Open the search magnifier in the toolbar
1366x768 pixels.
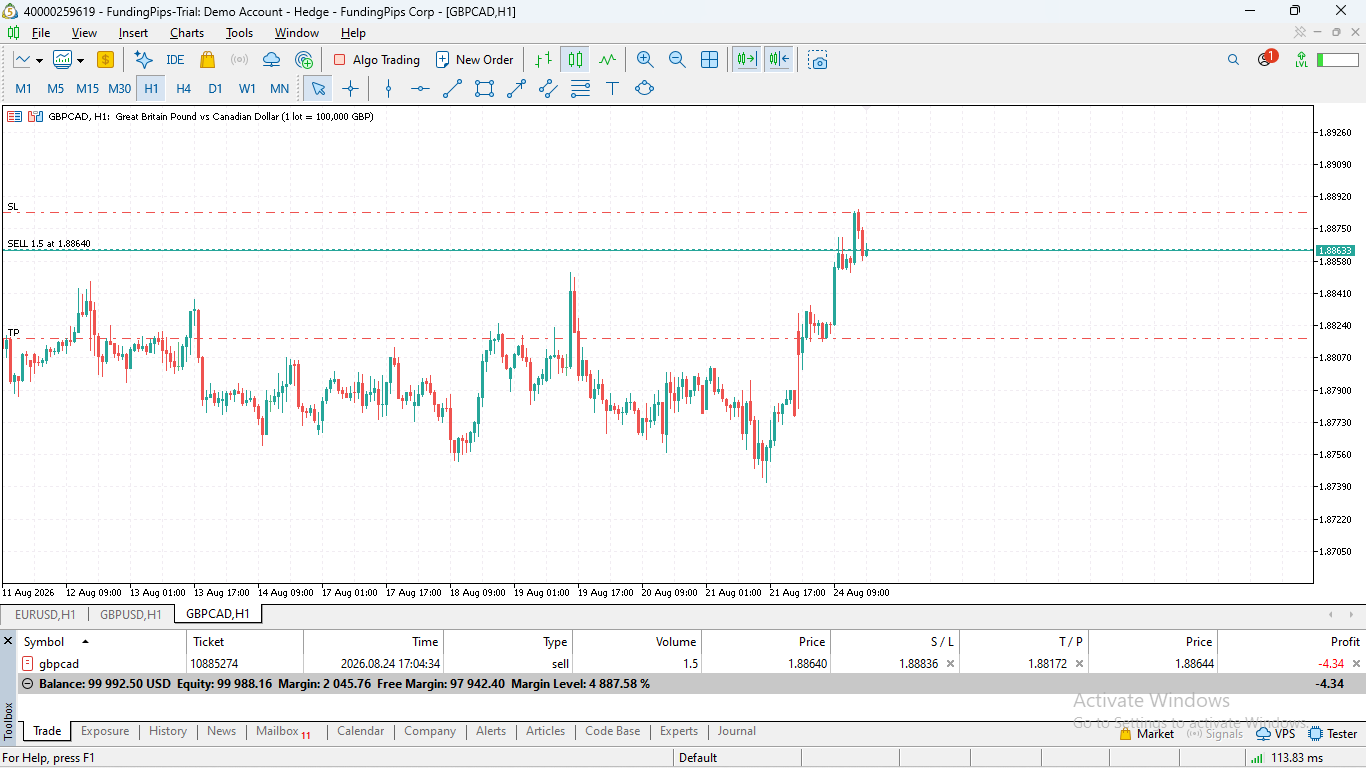pos(1233,60)
